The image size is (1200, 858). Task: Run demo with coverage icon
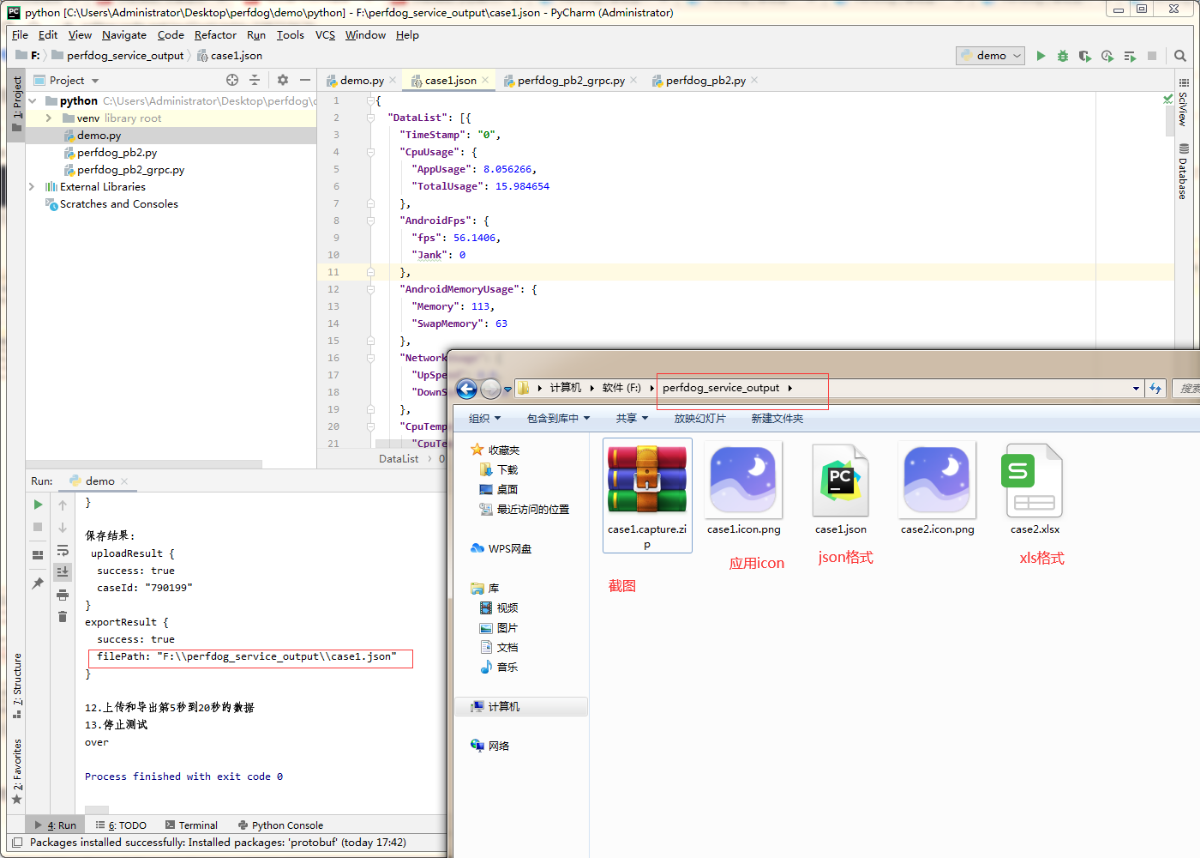pos(1085,56)
